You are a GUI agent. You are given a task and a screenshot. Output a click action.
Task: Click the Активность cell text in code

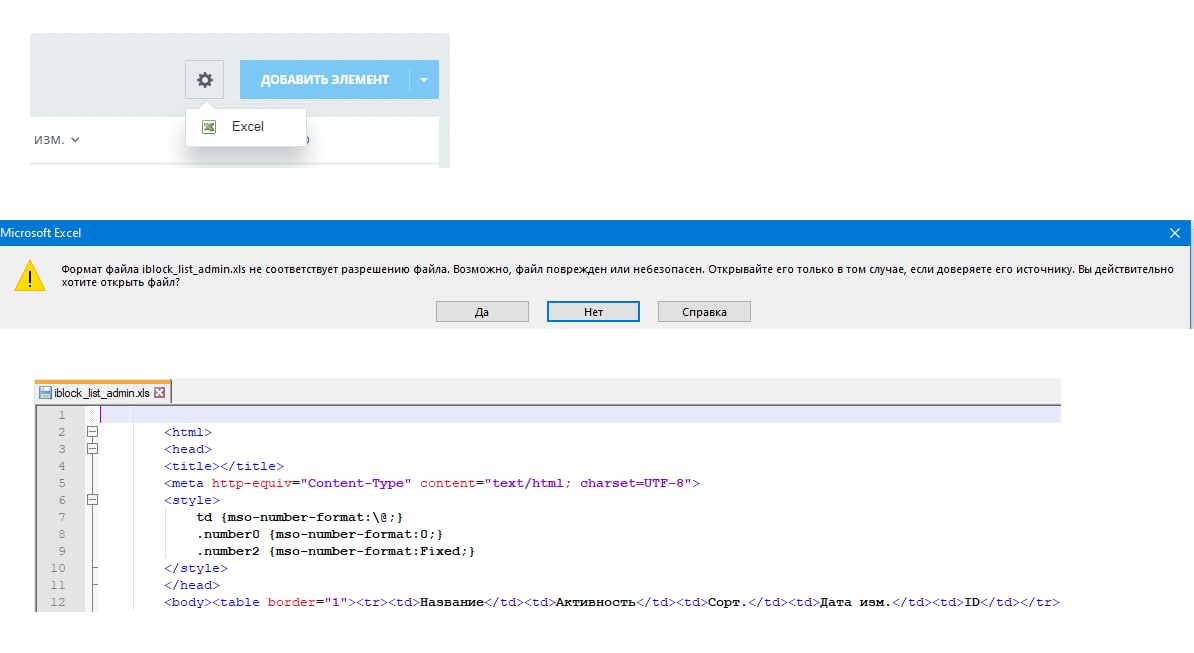pos(595,602)
